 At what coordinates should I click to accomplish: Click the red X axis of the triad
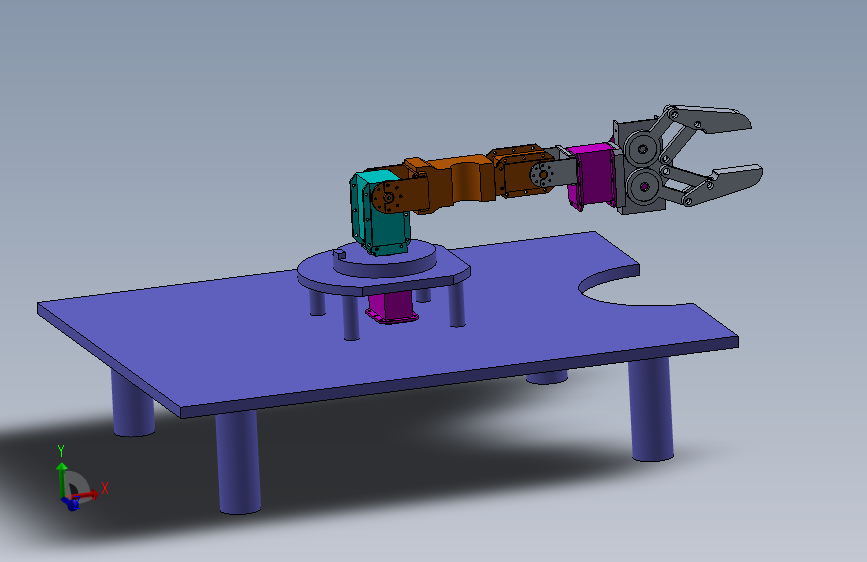pos(87,495)
